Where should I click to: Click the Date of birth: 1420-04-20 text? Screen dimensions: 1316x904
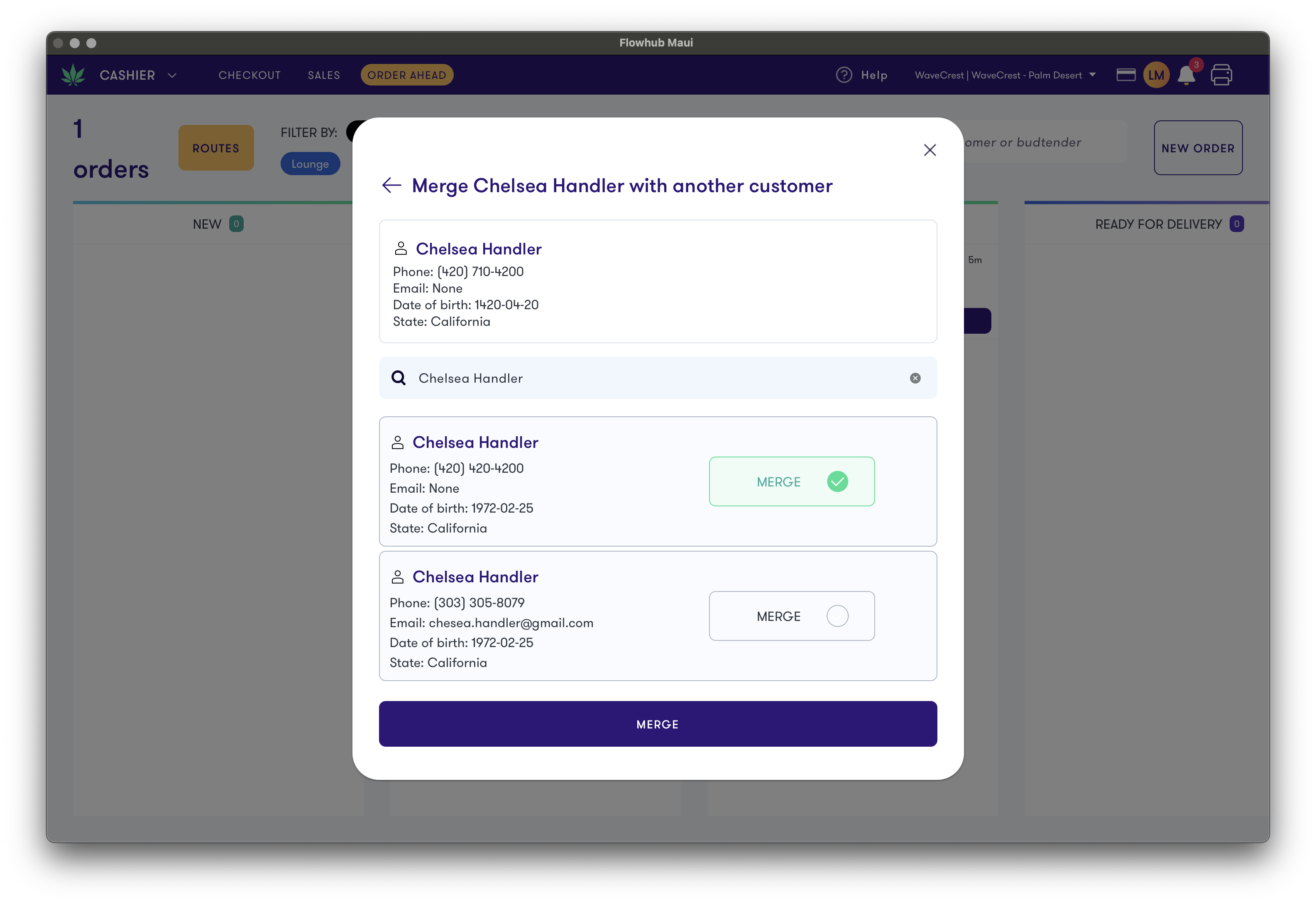coord(466,305)
